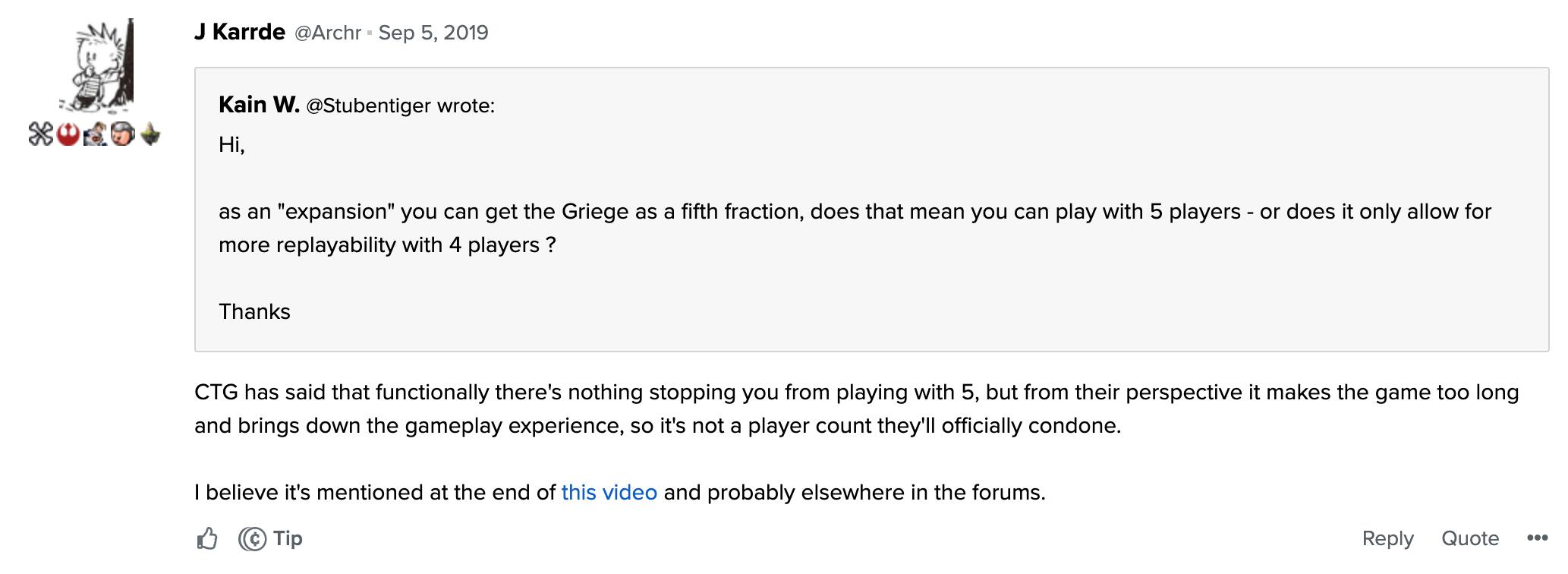Tip the post with GeekGold
Viewport: 1568px width, 574px height.
coord(271,538)
